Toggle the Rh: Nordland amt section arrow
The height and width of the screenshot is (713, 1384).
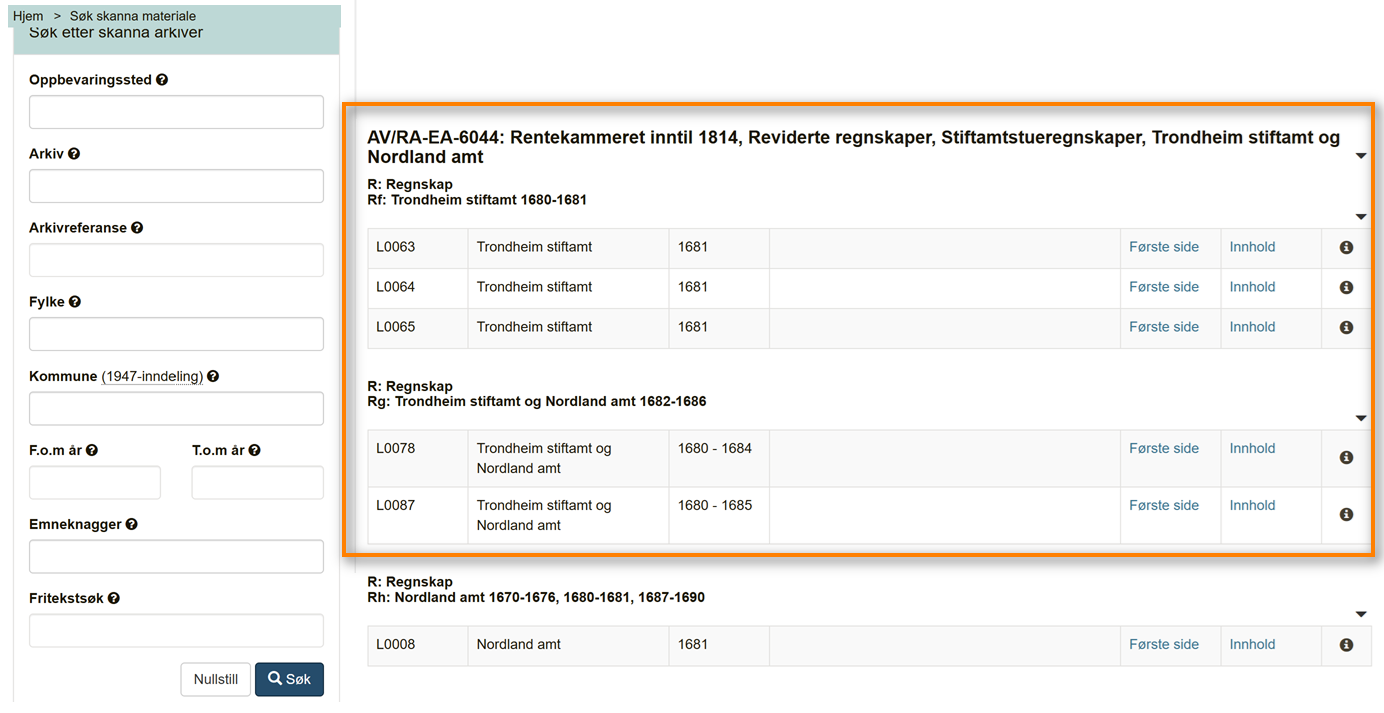(1361, 614)
